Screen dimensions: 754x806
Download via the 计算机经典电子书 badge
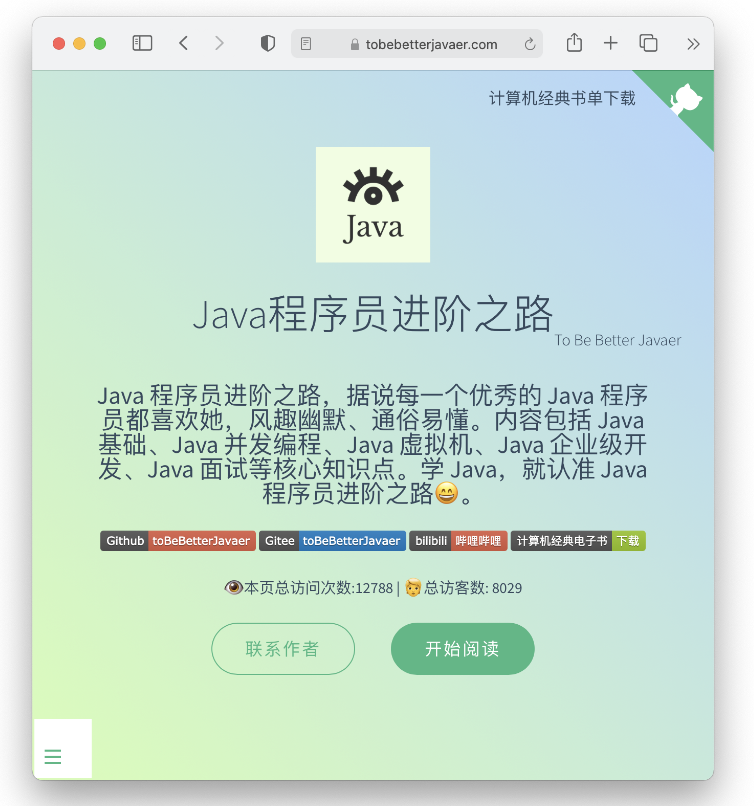[x=578, y=541]
